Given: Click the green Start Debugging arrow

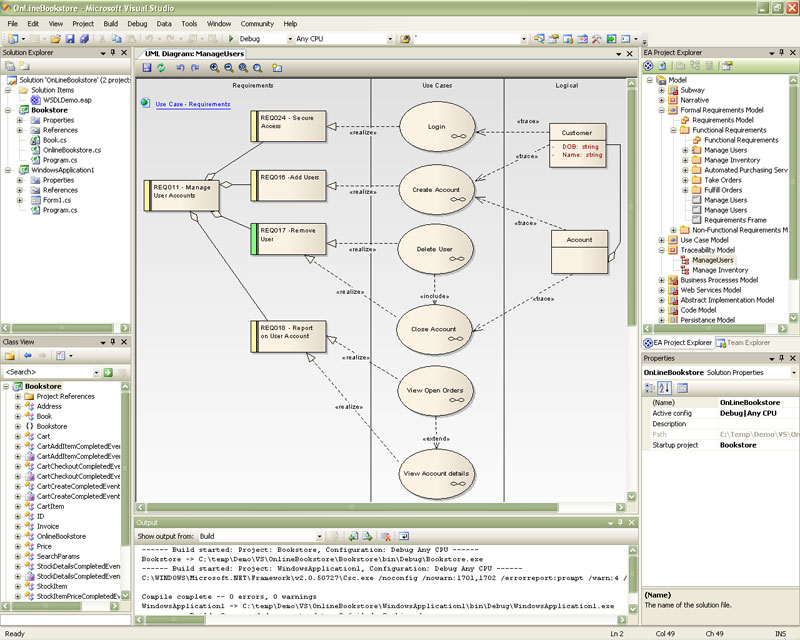Looking at the screenshot, I should pyautogui.click(x=231, y=39).
